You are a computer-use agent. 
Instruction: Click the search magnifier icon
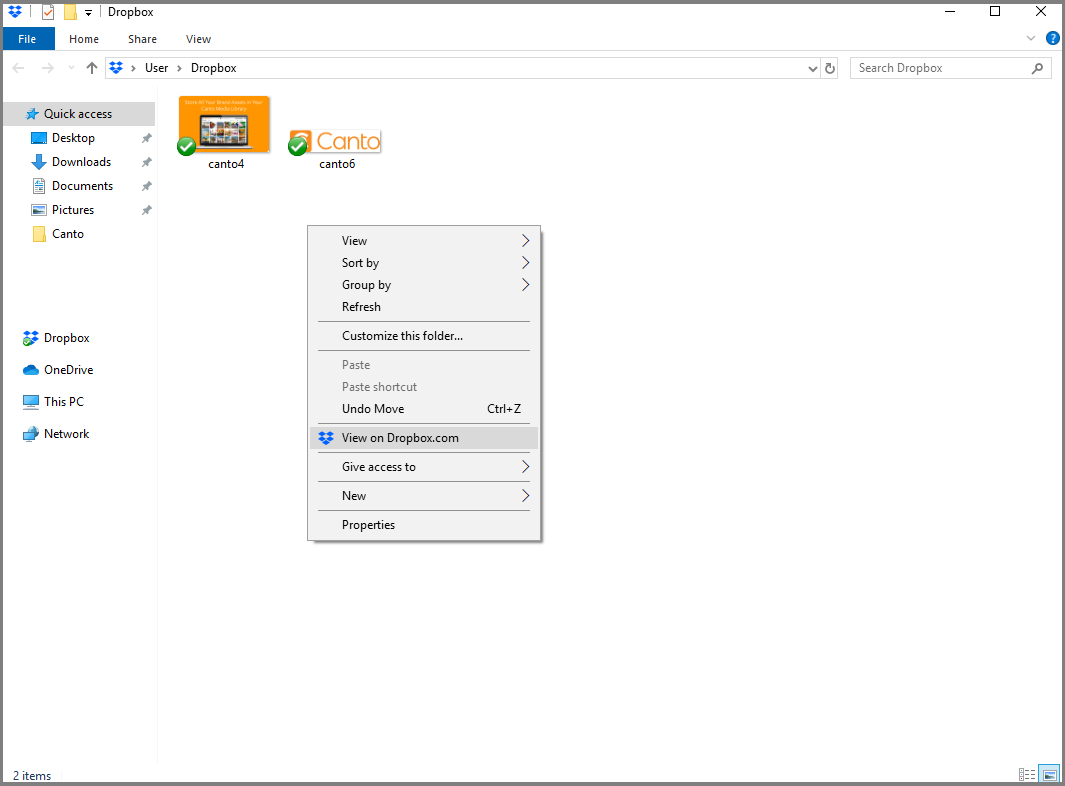(x=1037, y=68)
